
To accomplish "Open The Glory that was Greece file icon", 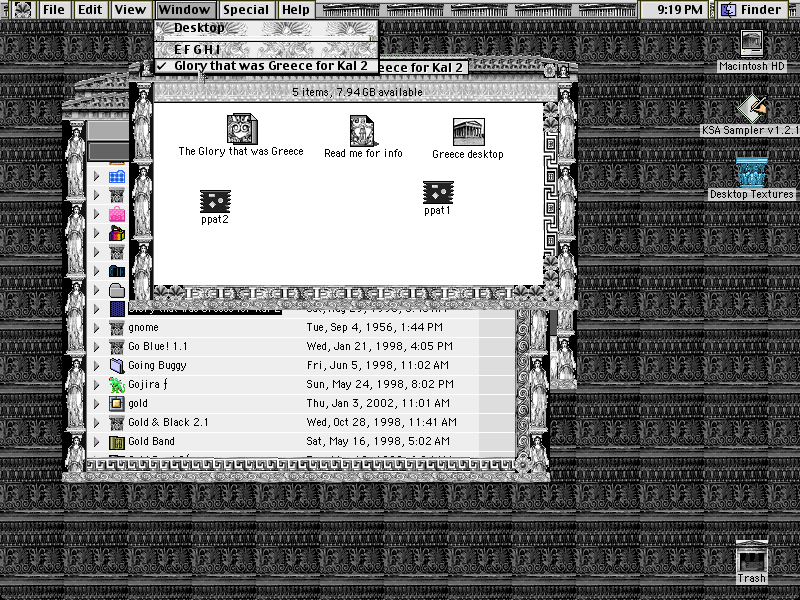I will [242, 129].
